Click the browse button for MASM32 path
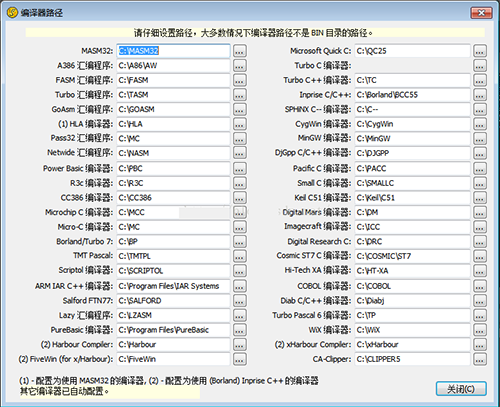The height and width of the screenshot is (407, 500). [x=240, y=51]
